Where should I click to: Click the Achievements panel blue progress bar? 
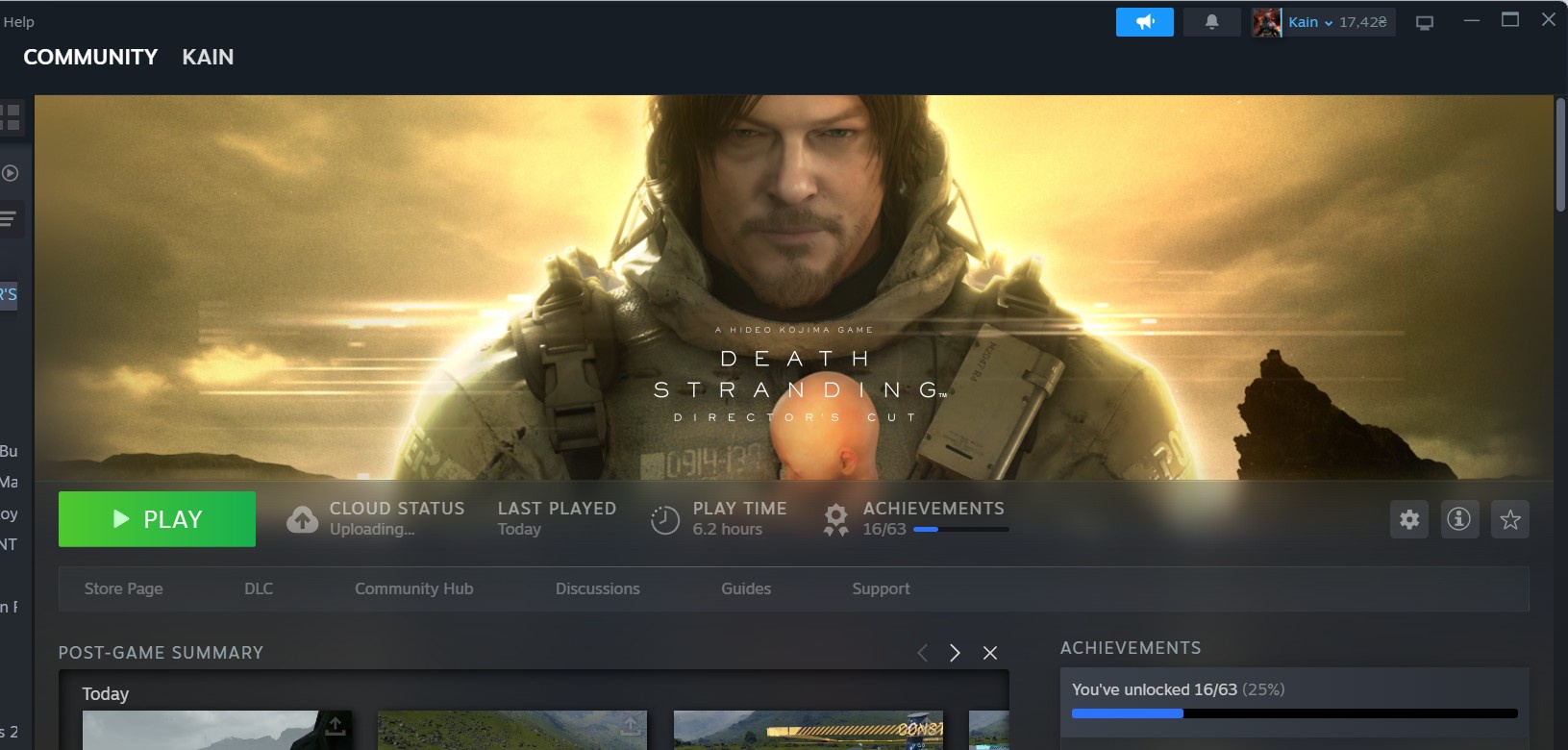tap(1295, 713)
